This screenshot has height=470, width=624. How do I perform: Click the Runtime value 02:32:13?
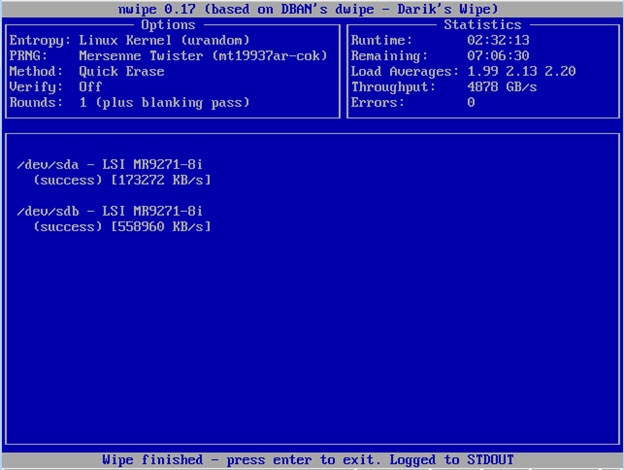click(x=498, y=40)
